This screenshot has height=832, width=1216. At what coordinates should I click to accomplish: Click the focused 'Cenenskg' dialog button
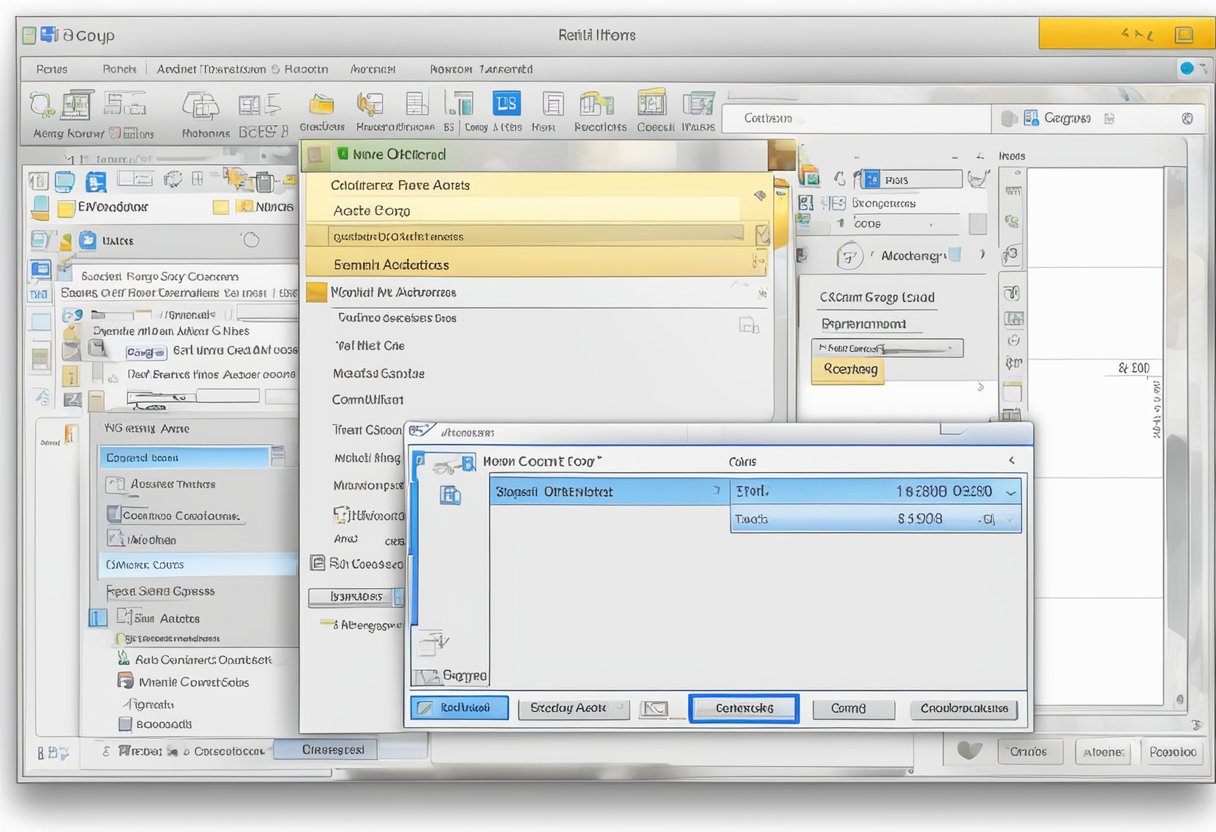tap(743, 708)
